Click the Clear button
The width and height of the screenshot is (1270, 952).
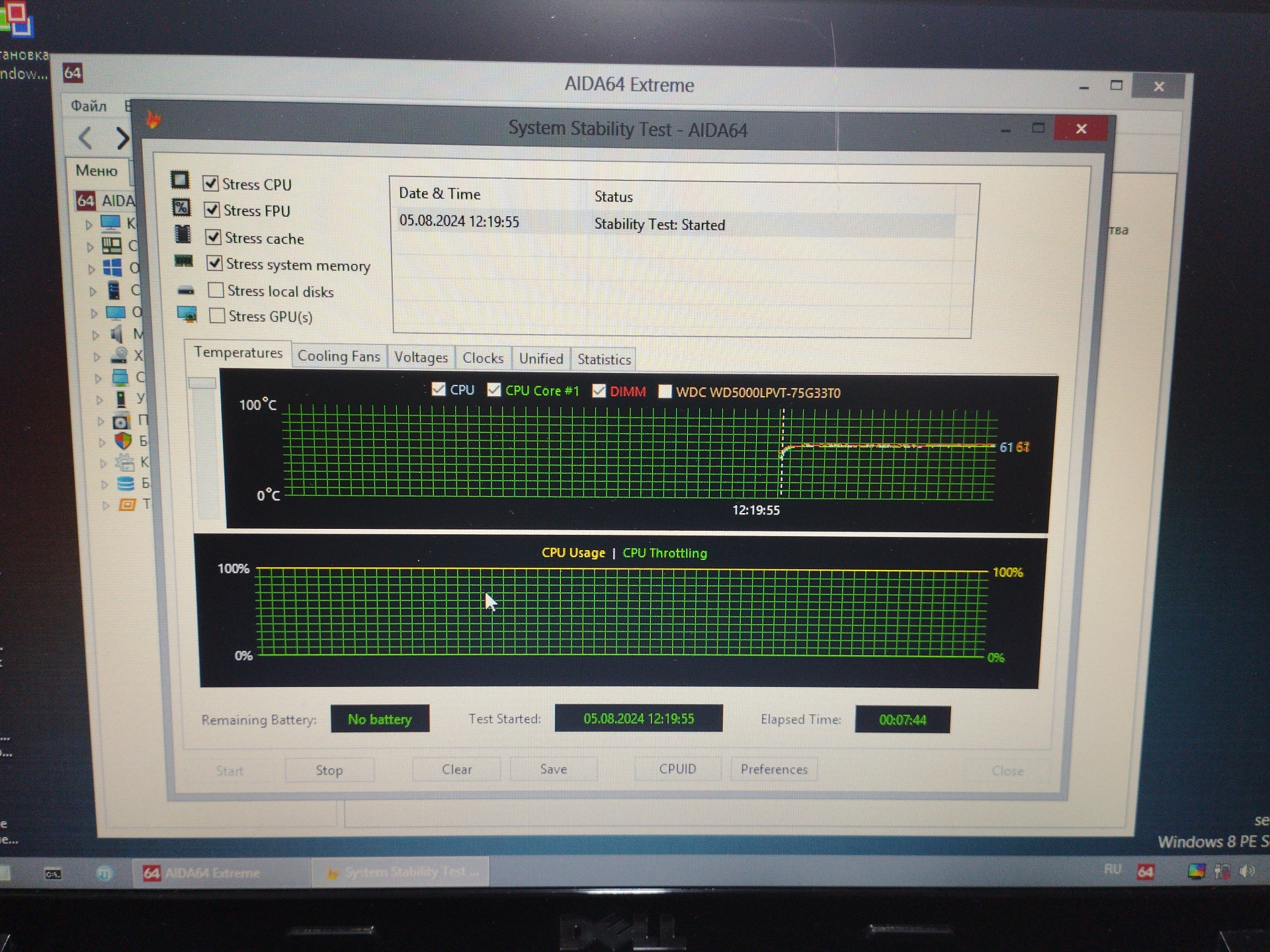coord(456,770)
